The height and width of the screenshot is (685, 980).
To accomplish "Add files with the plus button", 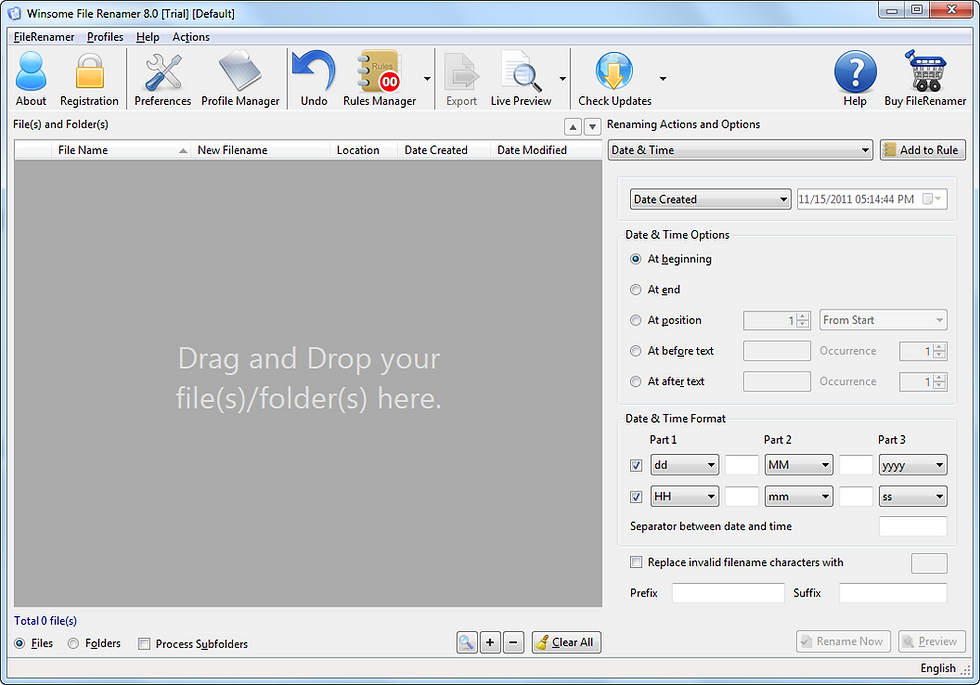I will click(x=490, y=642).
